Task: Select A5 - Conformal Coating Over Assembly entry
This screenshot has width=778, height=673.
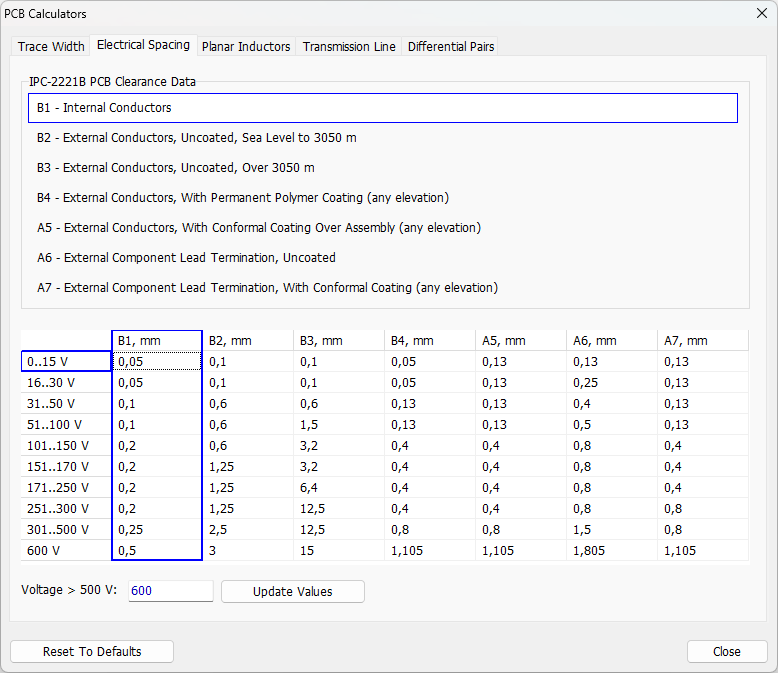Action: point(383,228)
